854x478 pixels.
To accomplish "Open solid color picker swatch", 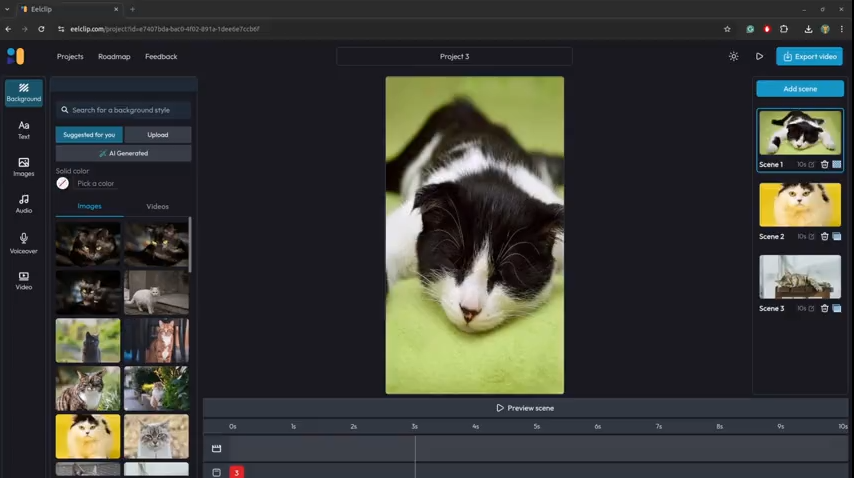I will (63, 183).
